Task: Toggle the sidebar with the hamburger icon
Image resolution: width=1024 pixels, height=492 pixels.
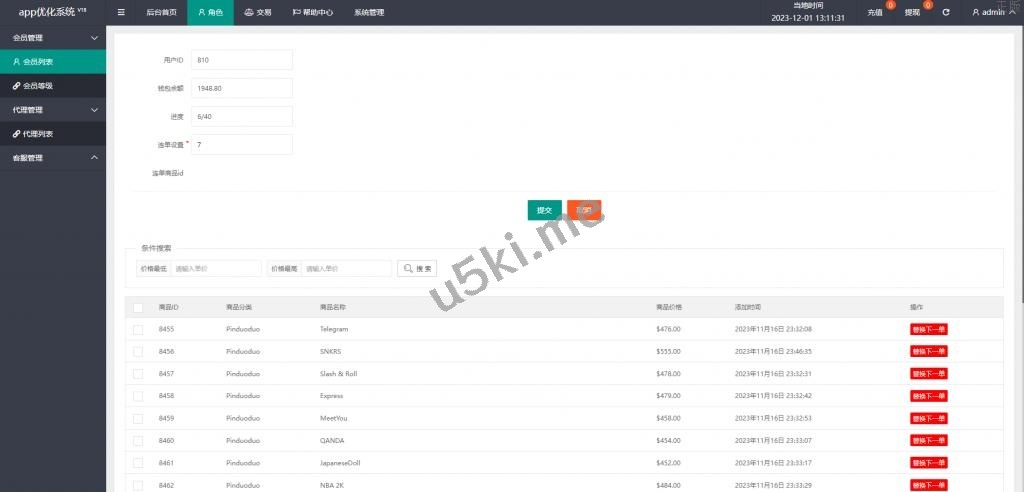Action: (121, 13)
